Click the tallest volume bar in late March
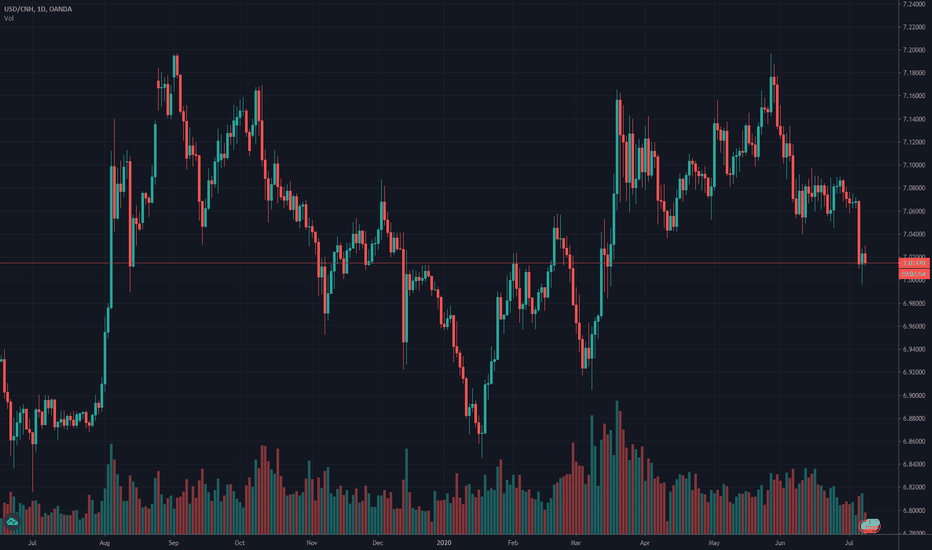Viewport: 932px width, 550px height. pos(617,467)
